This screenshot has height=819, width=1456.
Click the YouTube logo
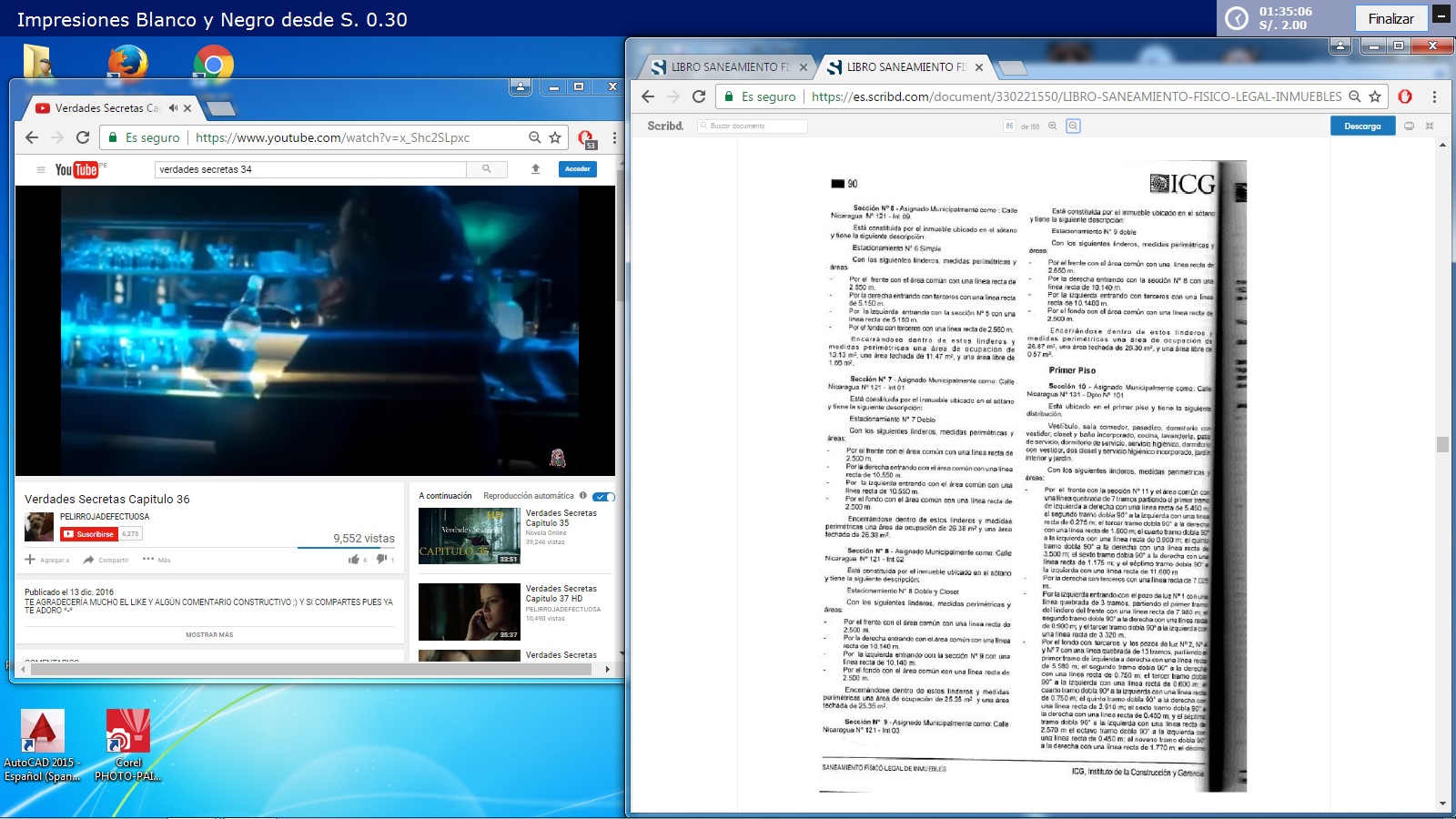point(76,169)
